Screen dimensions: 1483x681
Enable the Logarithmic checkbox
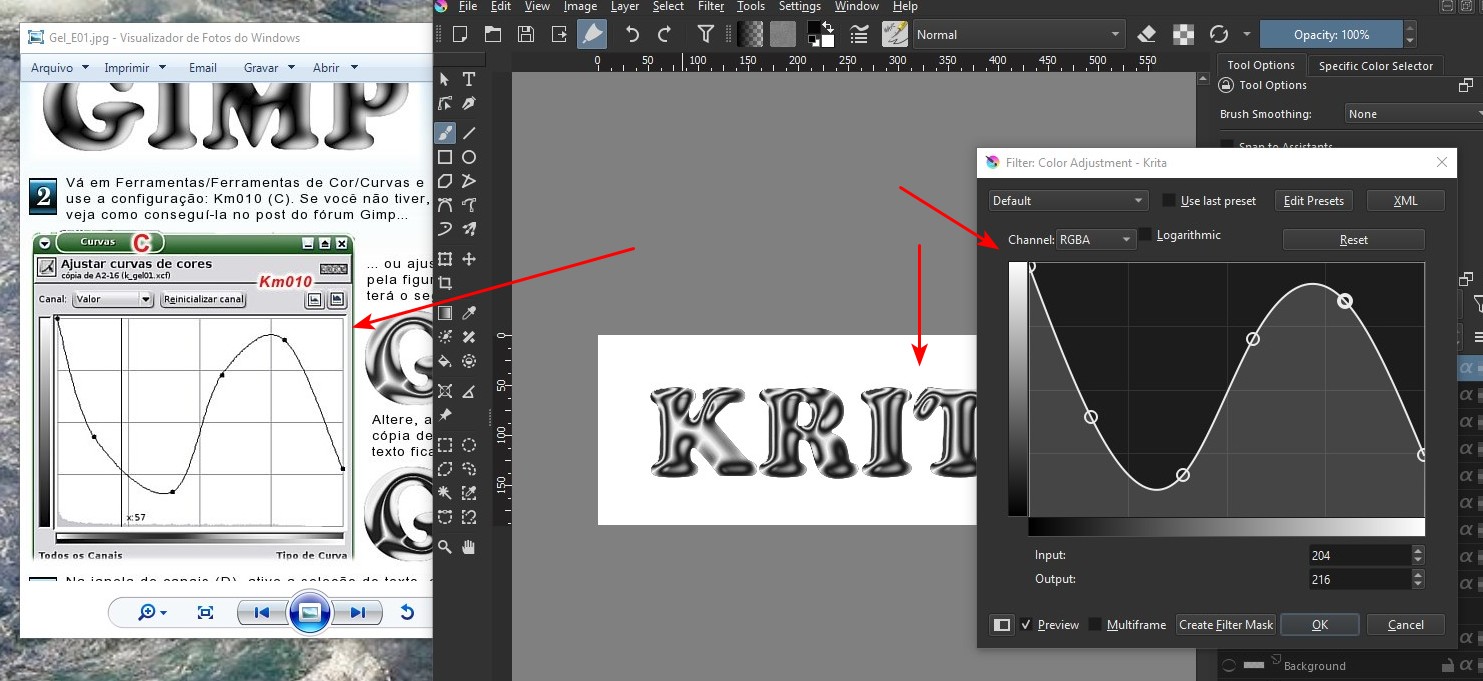(1145, 235)
